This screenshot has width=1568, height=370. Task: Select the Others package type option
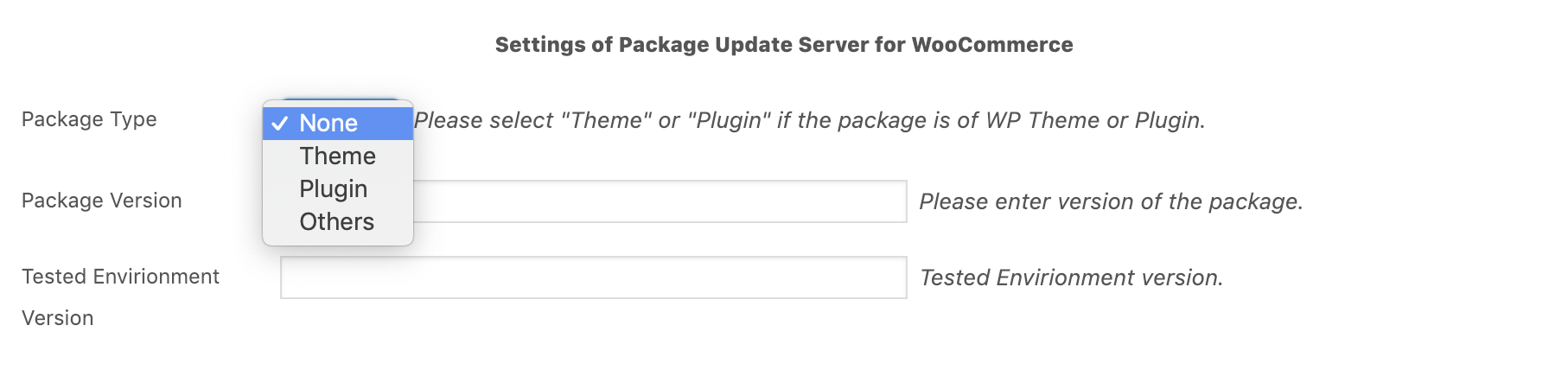(x=336, y=222)
